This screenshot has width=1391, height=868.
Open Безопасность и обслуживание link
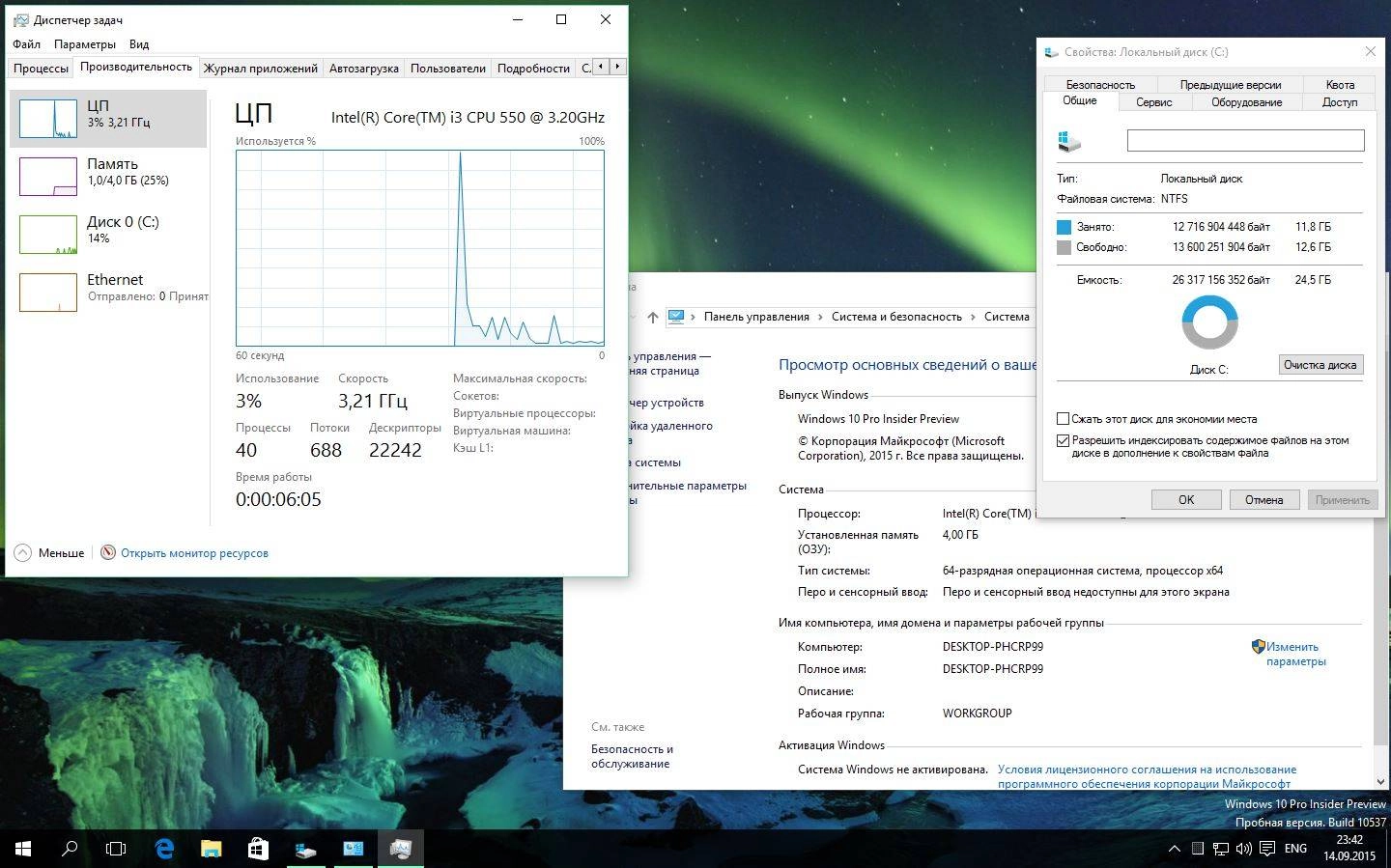pyautogui.click(x=632, y=756)
